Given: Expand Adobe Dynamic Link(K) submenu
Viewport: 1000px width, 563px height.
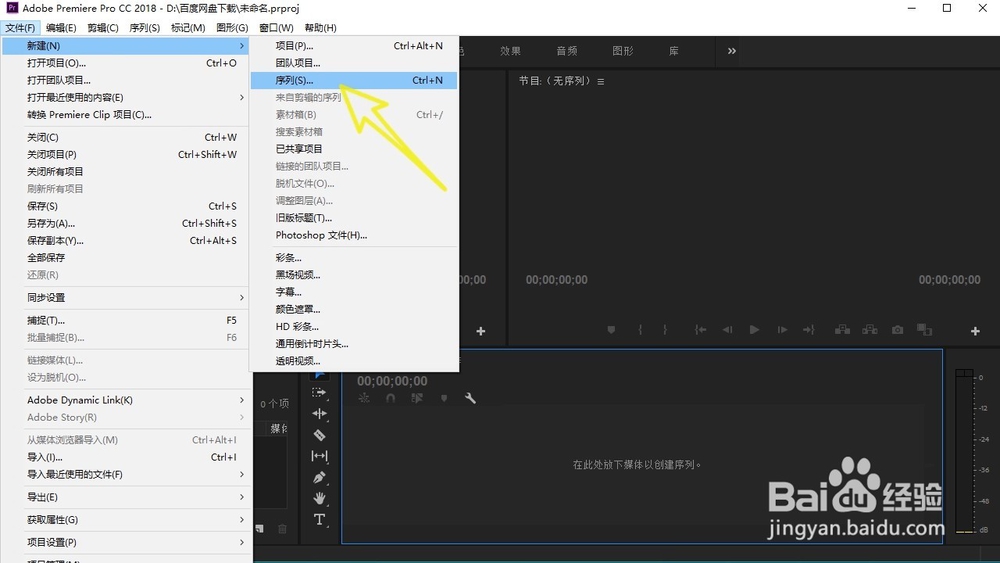Looking at the screenshot, I should [242, 400].
